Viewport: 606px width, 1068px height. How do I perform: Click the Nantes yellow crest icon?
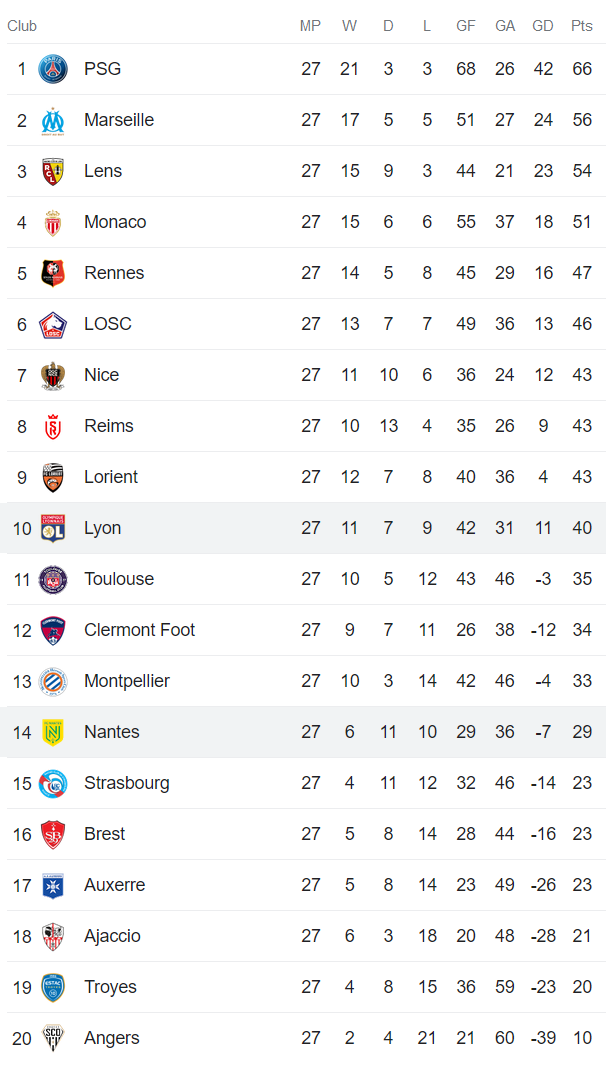tap(53, 732)
